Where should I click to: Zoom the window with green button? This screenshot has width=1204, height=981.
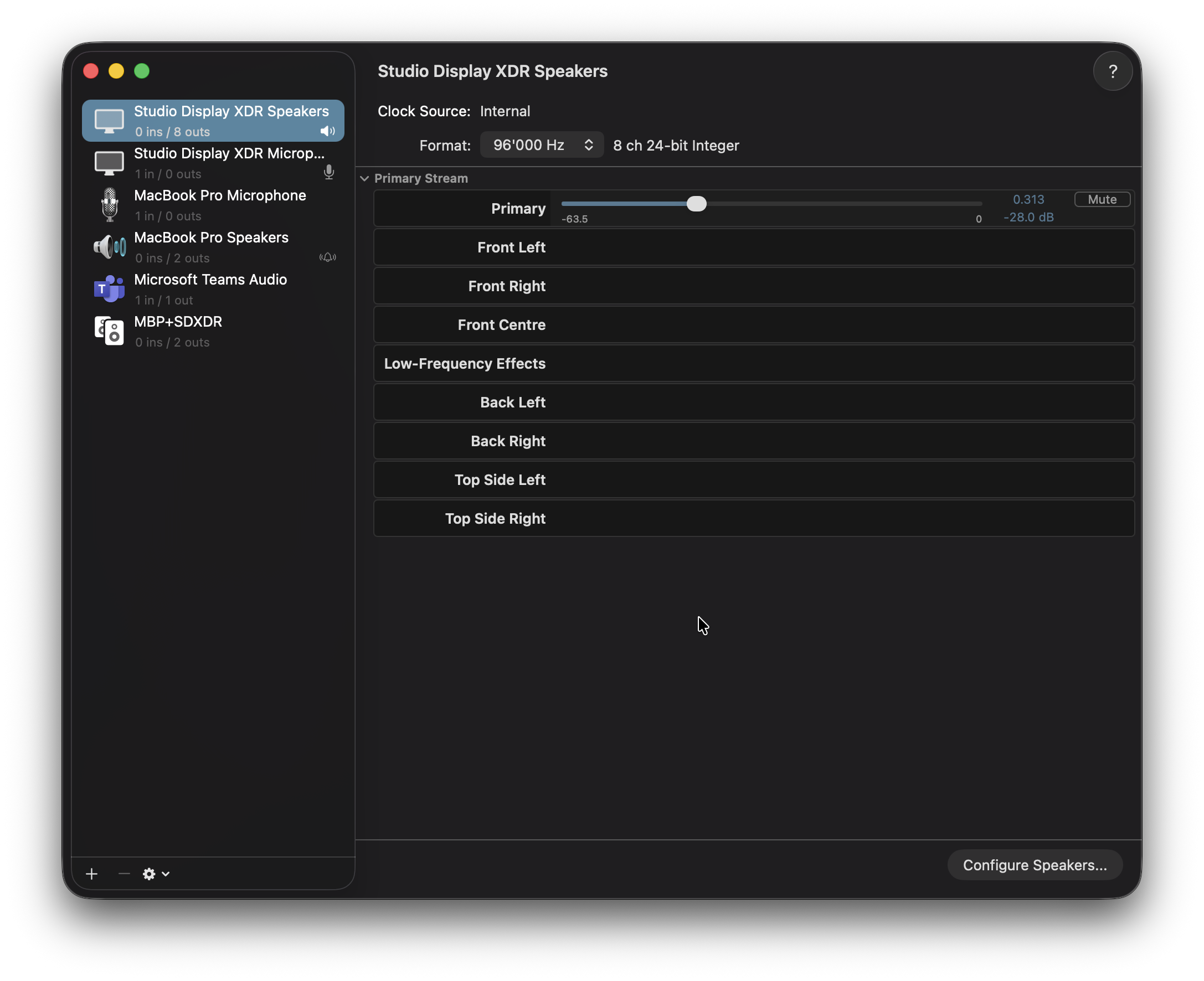(x=142, y=71)
